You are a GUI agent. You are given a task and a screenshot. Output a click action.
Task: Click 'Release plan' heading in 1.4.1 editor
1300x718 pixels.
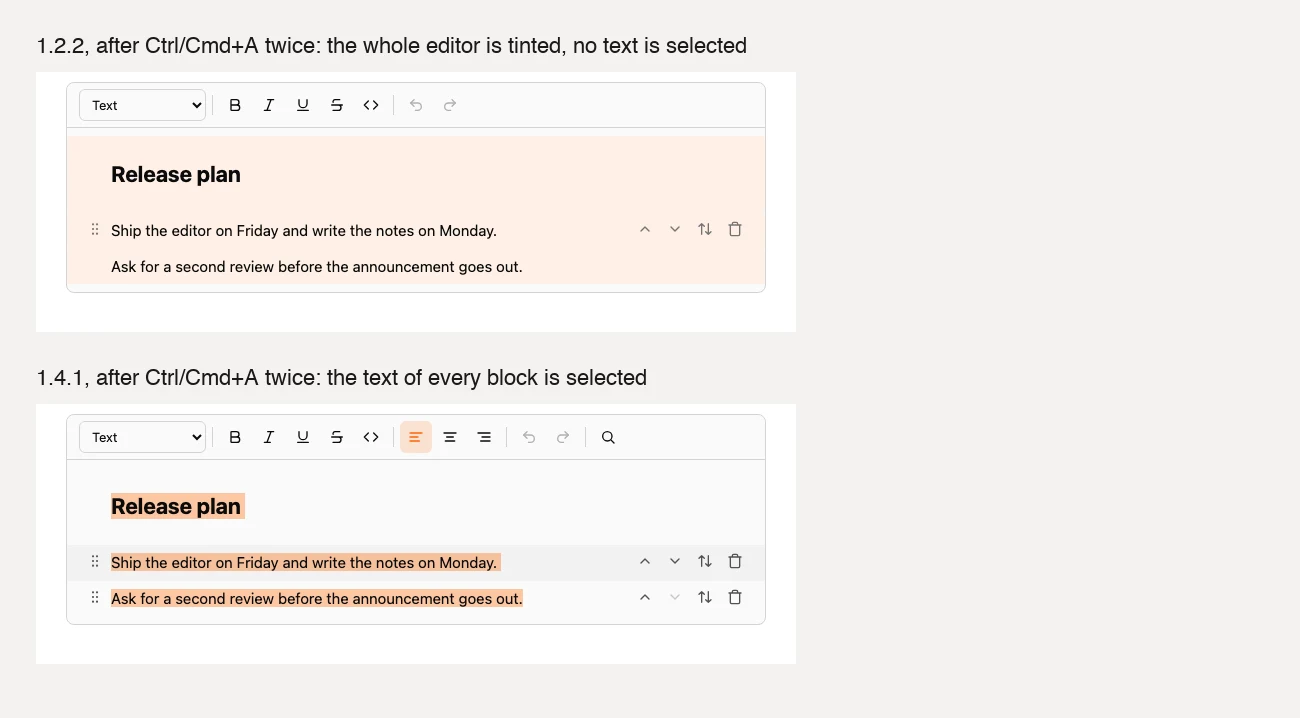(x=176, y=506)
